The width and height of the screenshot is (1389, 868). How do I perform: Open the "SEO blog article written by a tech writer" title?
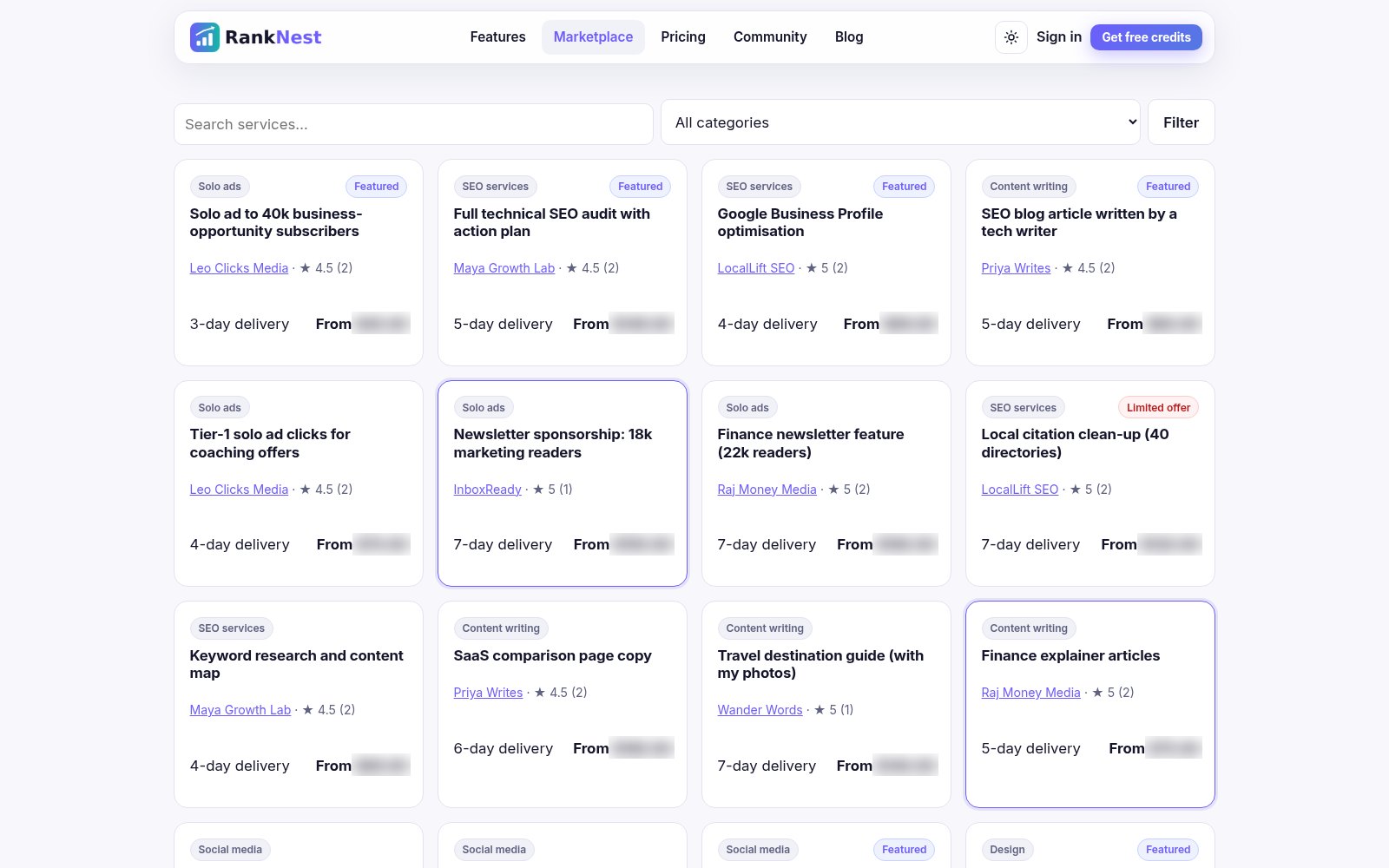tap(1079, 222)
